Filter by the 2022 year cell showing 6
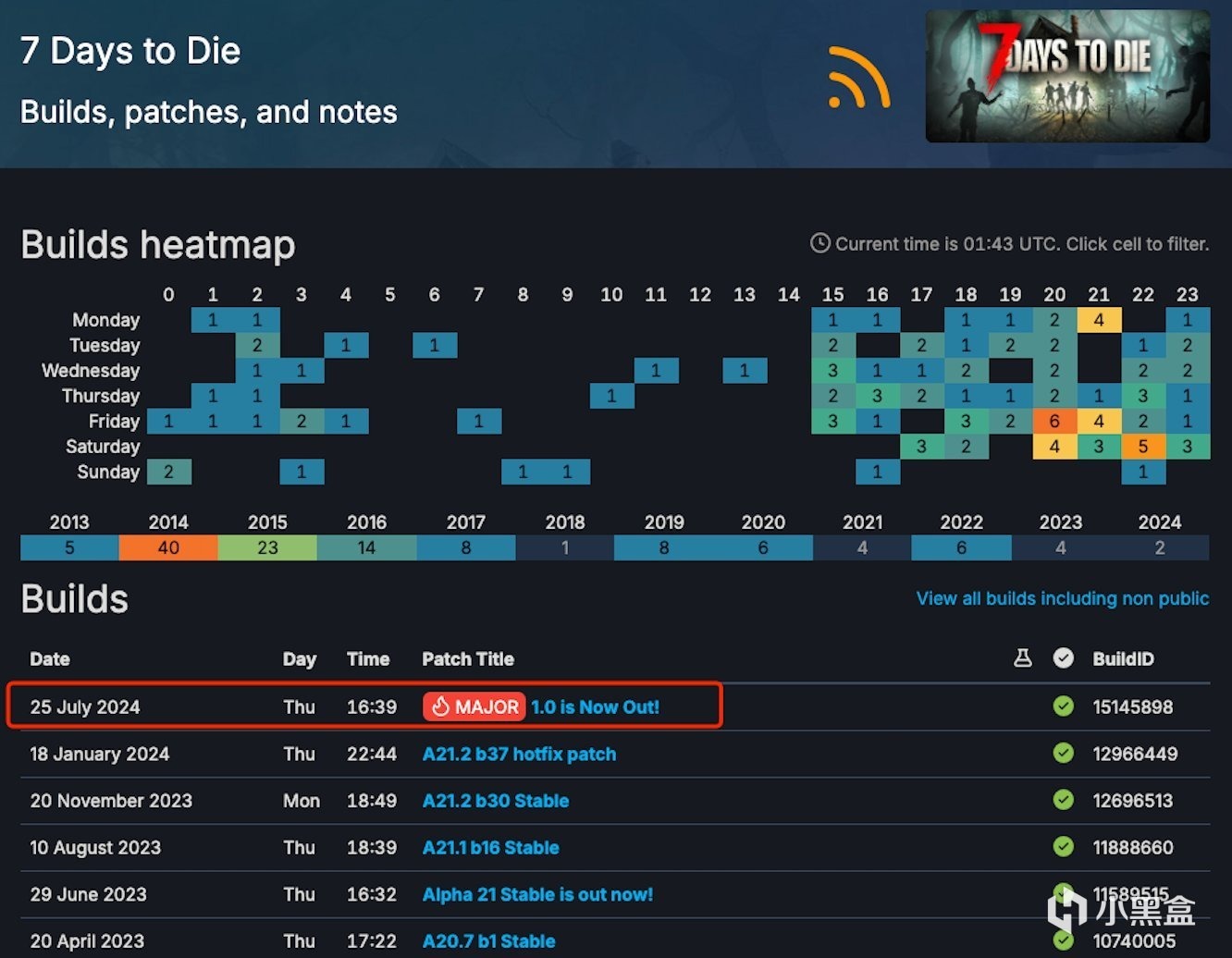Screen dimensions: 1232x958 (961, 547)
